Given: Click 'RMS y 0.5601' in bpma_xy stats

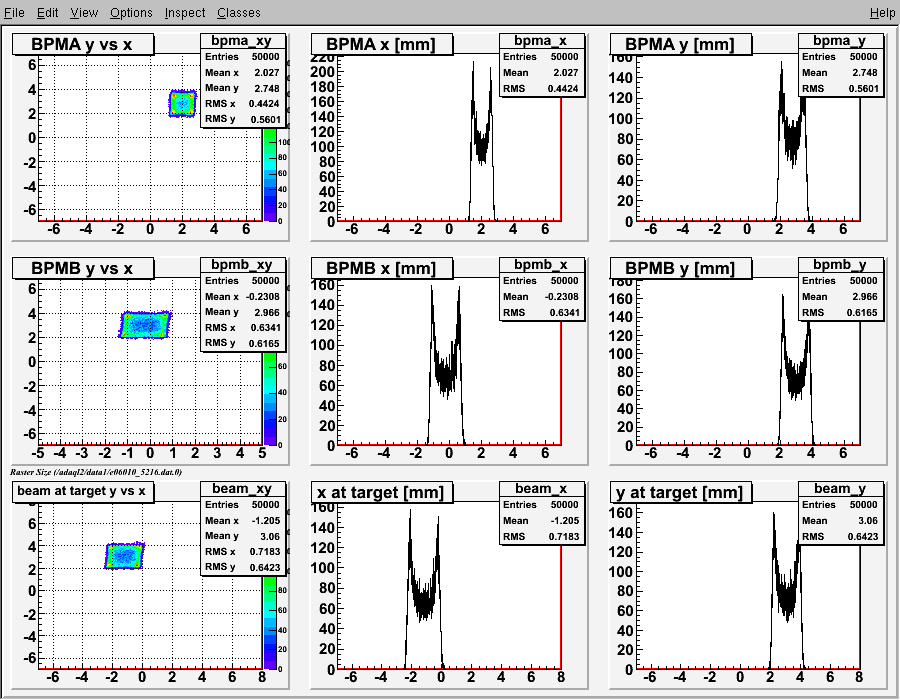Looking at the screenshot, I should click(x=242, y=119).
